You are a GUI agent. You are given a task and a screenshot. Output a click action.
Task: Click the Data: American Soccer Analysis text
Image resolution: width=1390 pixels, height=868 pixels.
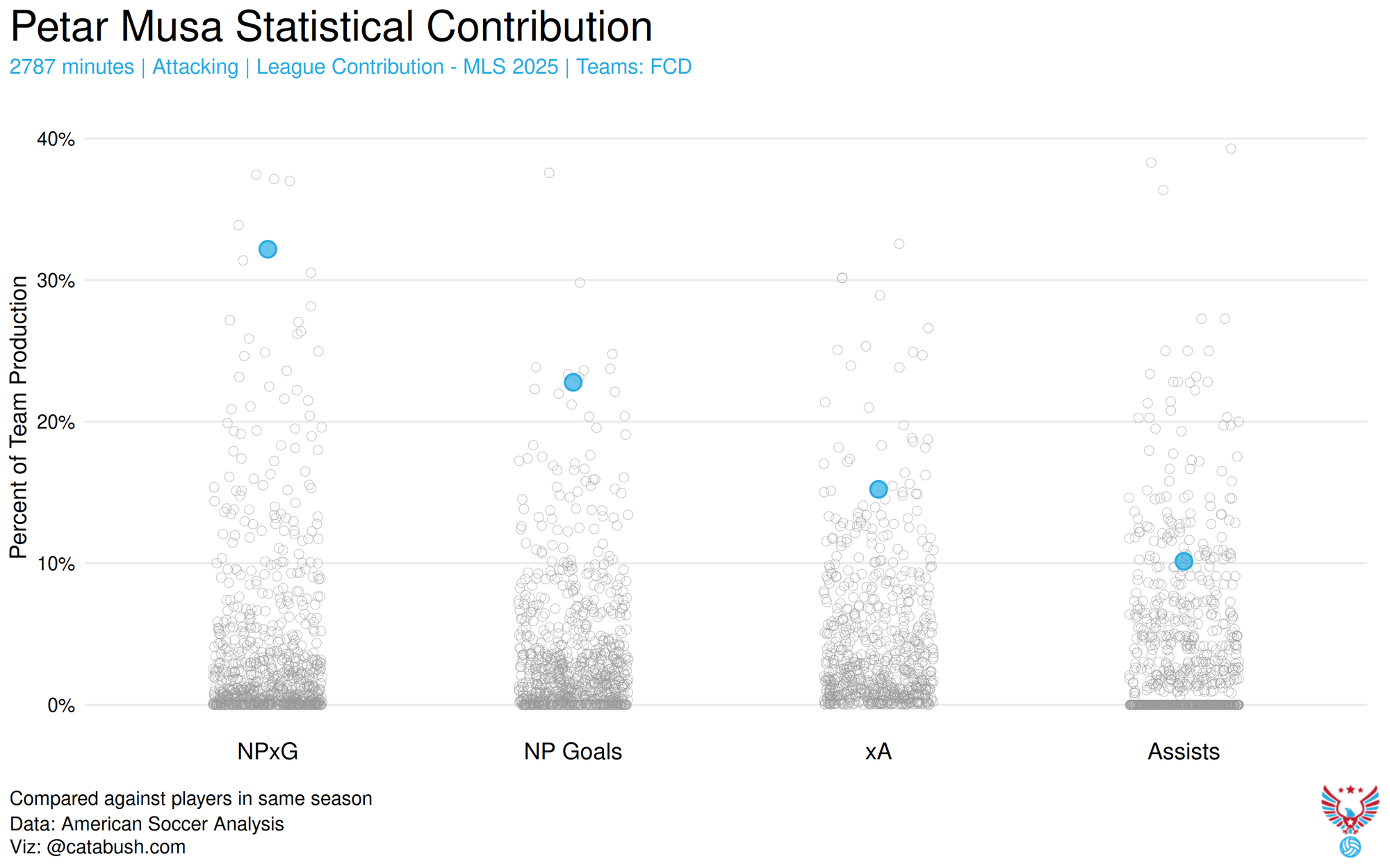tap(147, 824)
